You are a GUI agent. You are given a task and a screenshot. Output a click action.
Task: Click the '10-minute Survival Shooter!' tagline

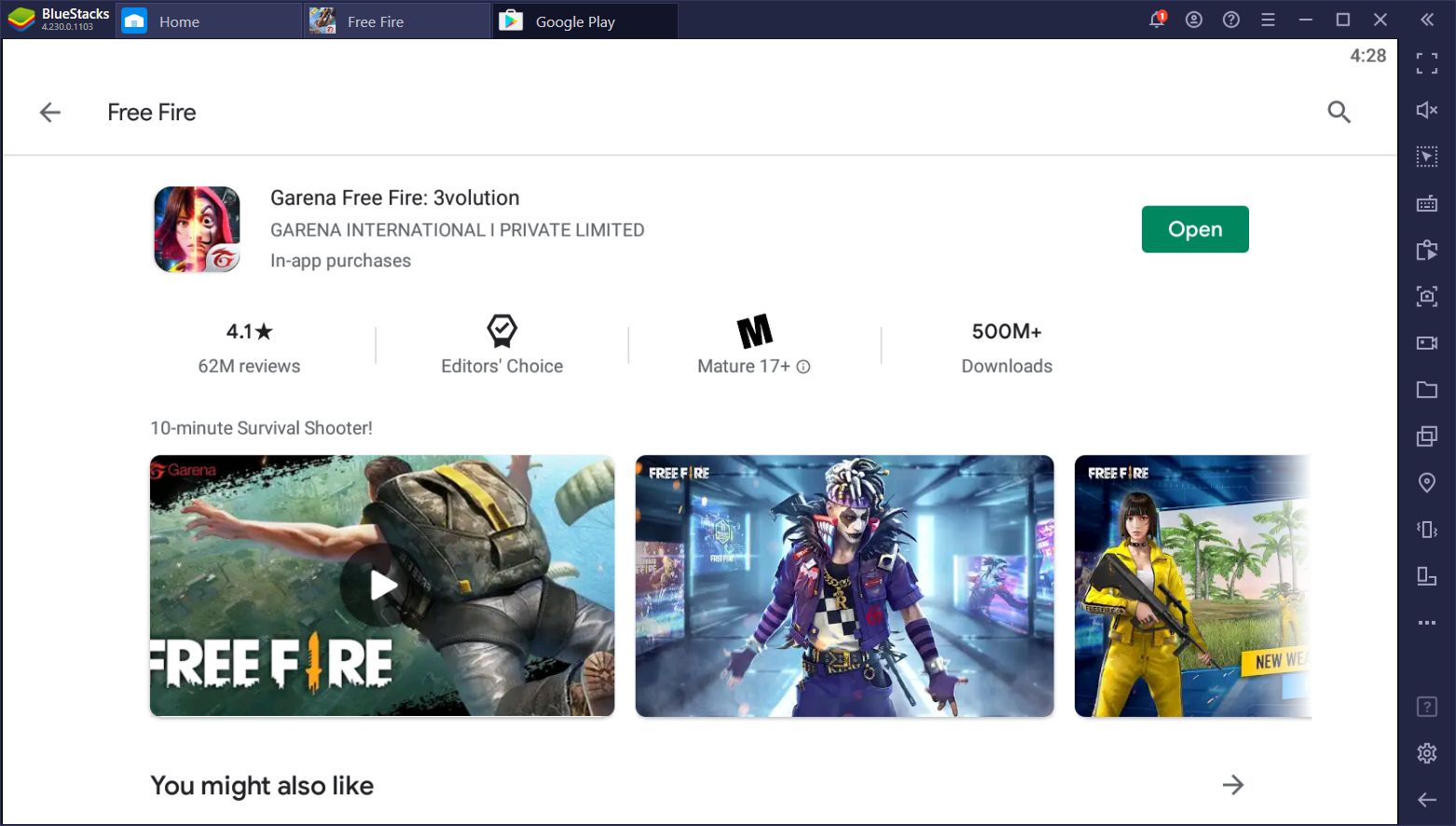coord(261,428)
